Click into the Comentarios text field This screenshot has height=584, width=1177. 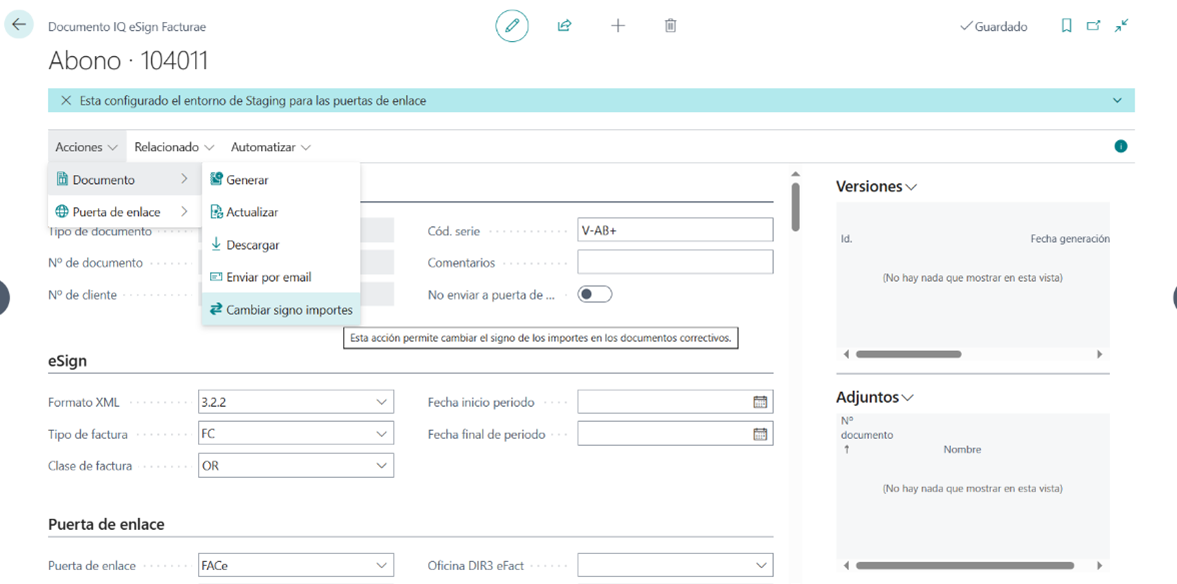675,262
